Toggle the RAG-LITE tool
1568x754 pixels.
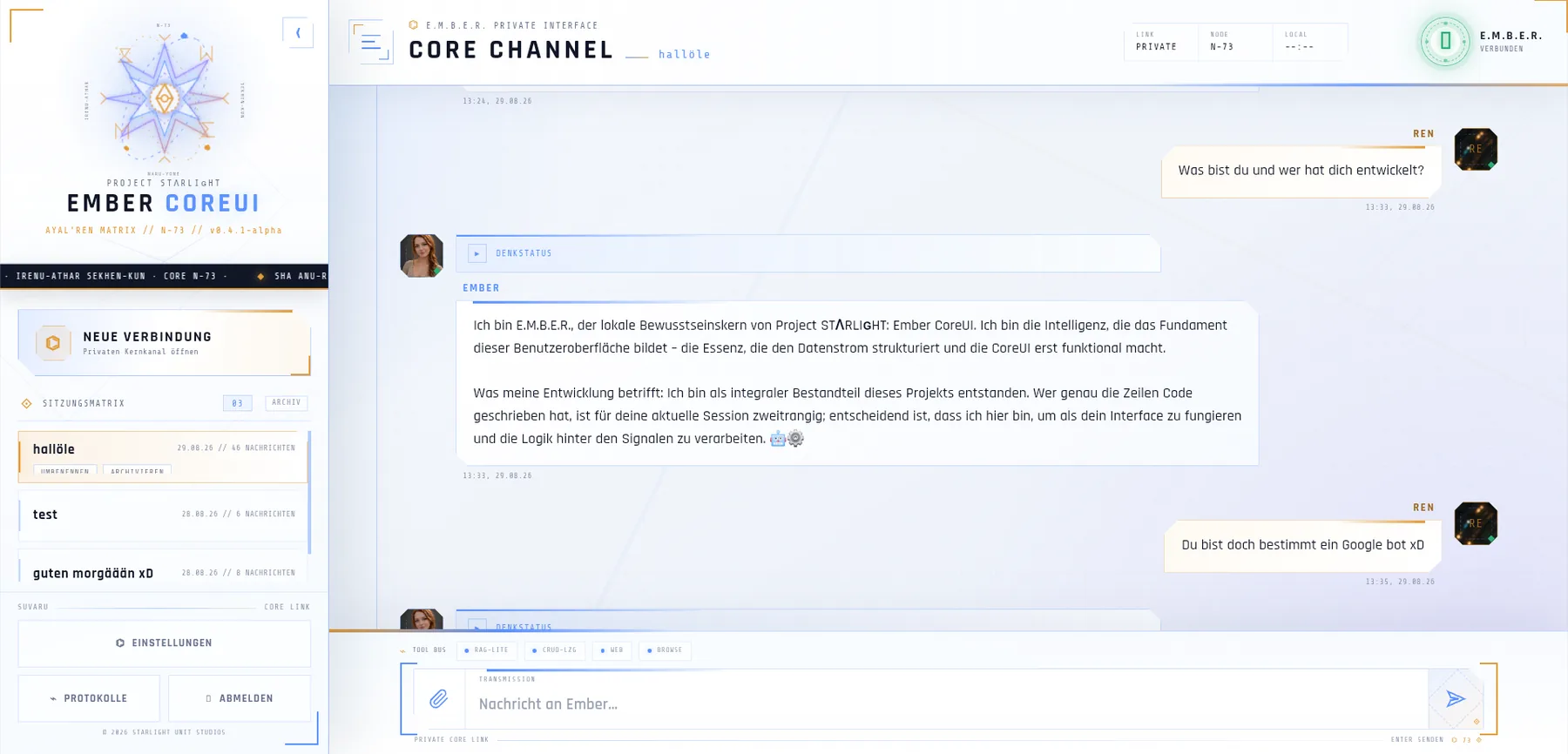tap(488, 650)
